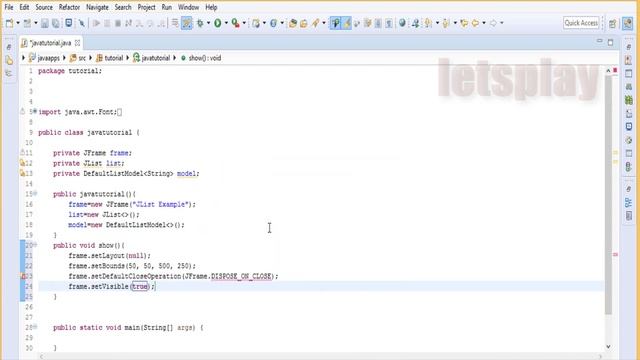
Task: Click the New Java Class icon
Action: (x=273, y=23)
